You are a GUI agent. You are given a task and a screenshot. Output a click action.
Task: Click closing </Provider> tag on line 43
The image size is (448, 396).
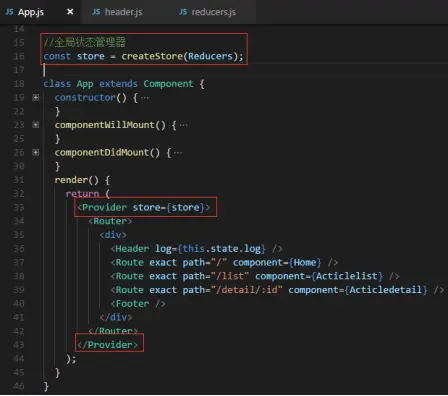coord(107,345)
